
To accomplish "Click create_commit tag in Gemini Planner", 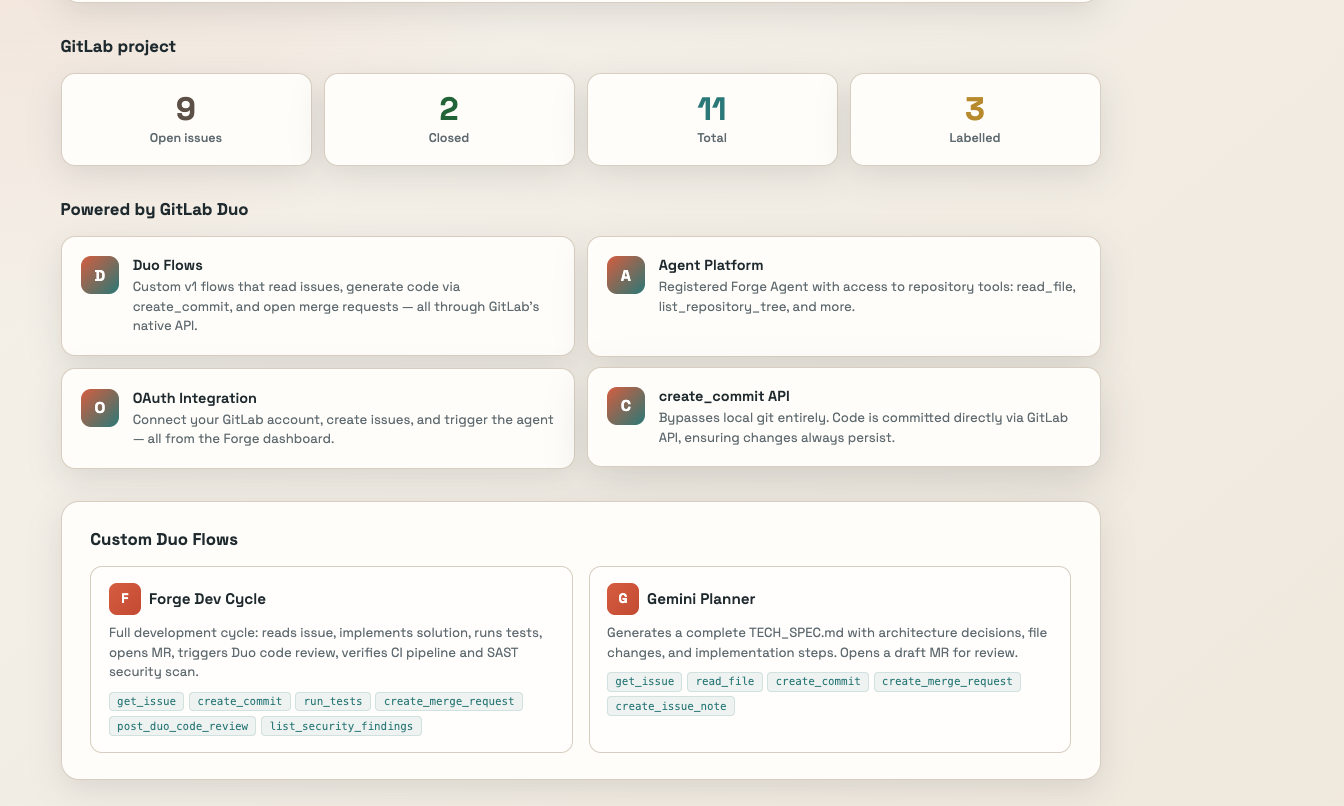I will pos(818,681).
